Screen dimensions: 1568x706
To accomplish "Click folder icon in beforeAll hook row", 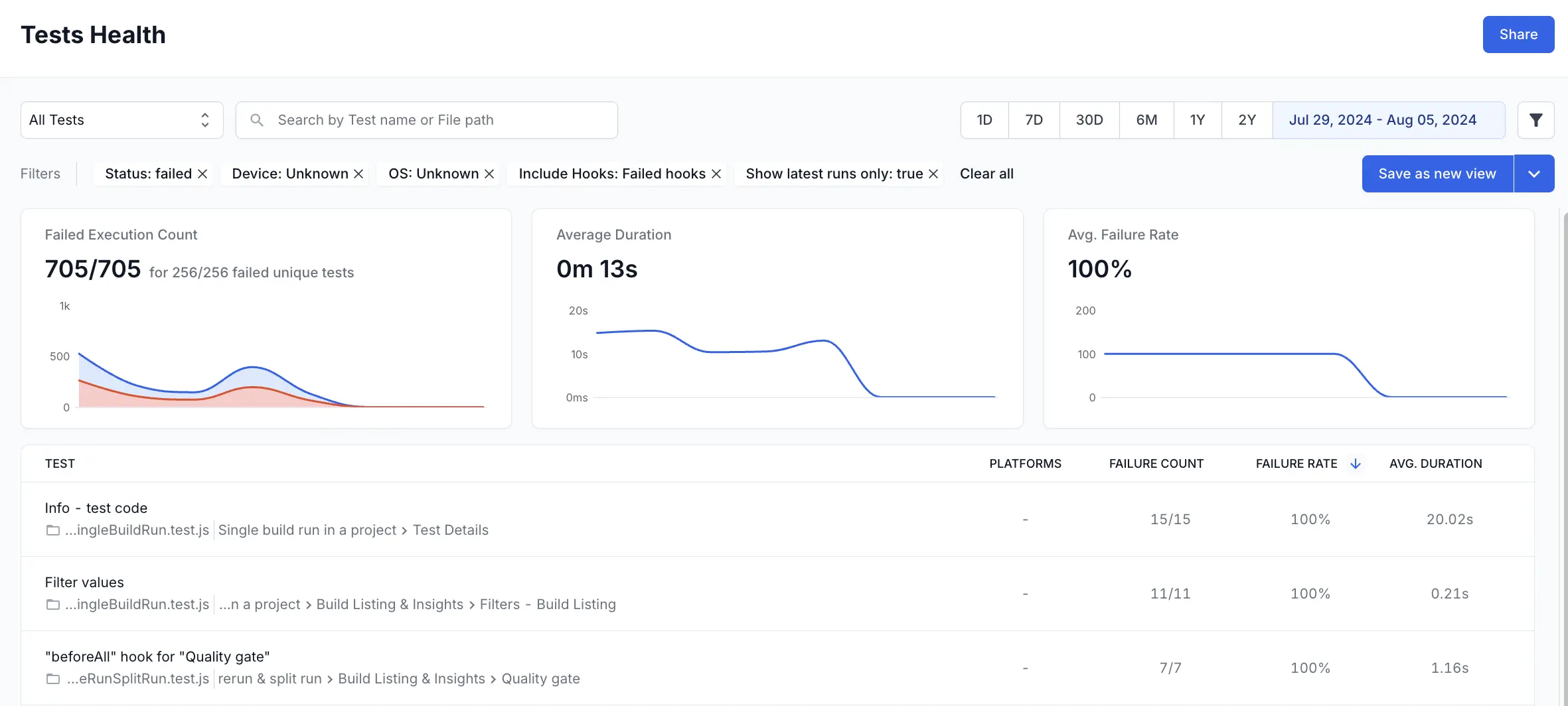I will 53,679.
